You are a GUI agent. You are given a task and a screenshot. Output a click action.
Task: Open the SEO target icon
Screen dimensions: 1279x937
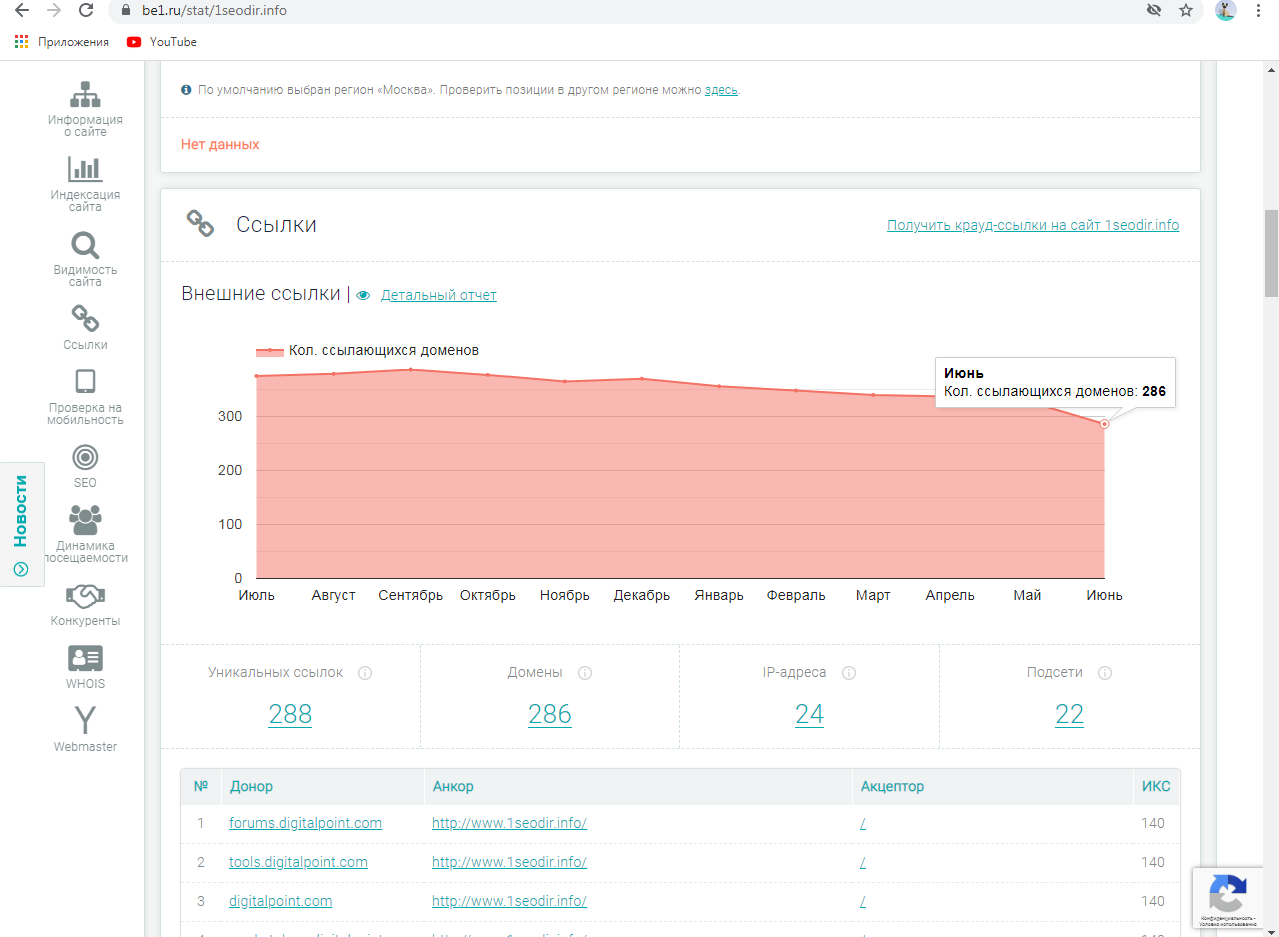click(85, 457)
